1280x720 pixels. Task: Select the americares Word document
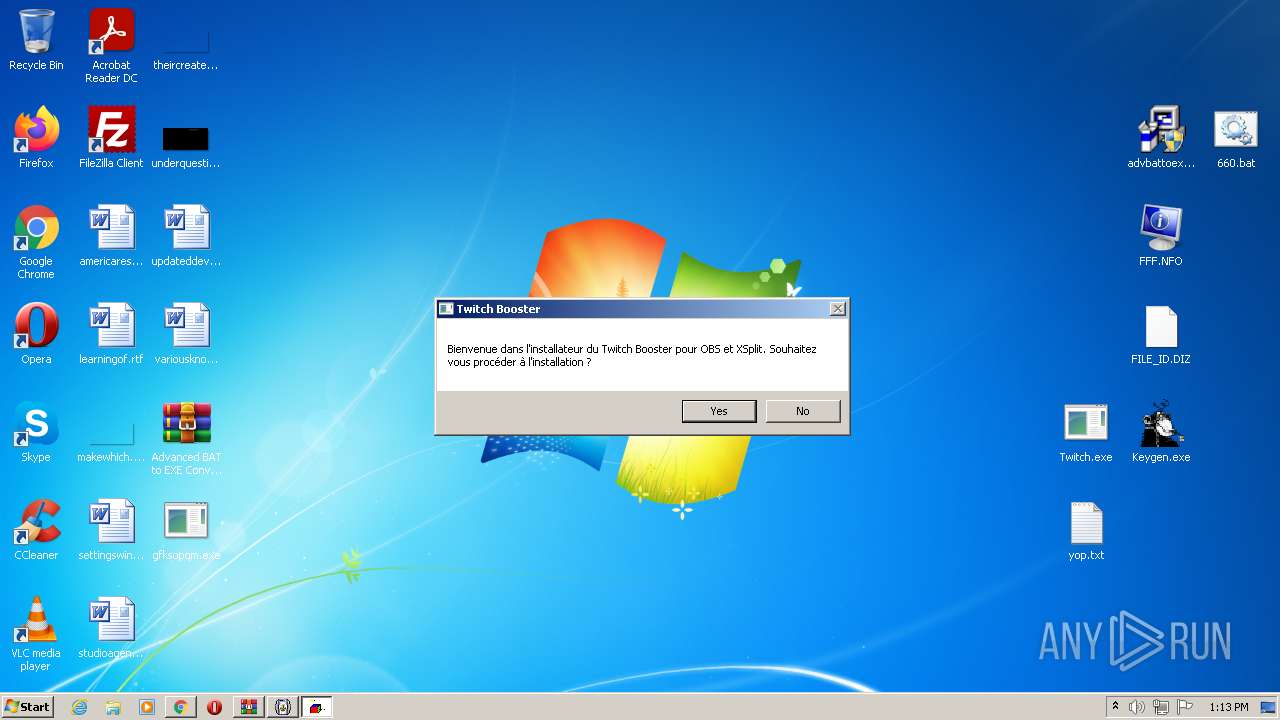[x=111, y=236]
